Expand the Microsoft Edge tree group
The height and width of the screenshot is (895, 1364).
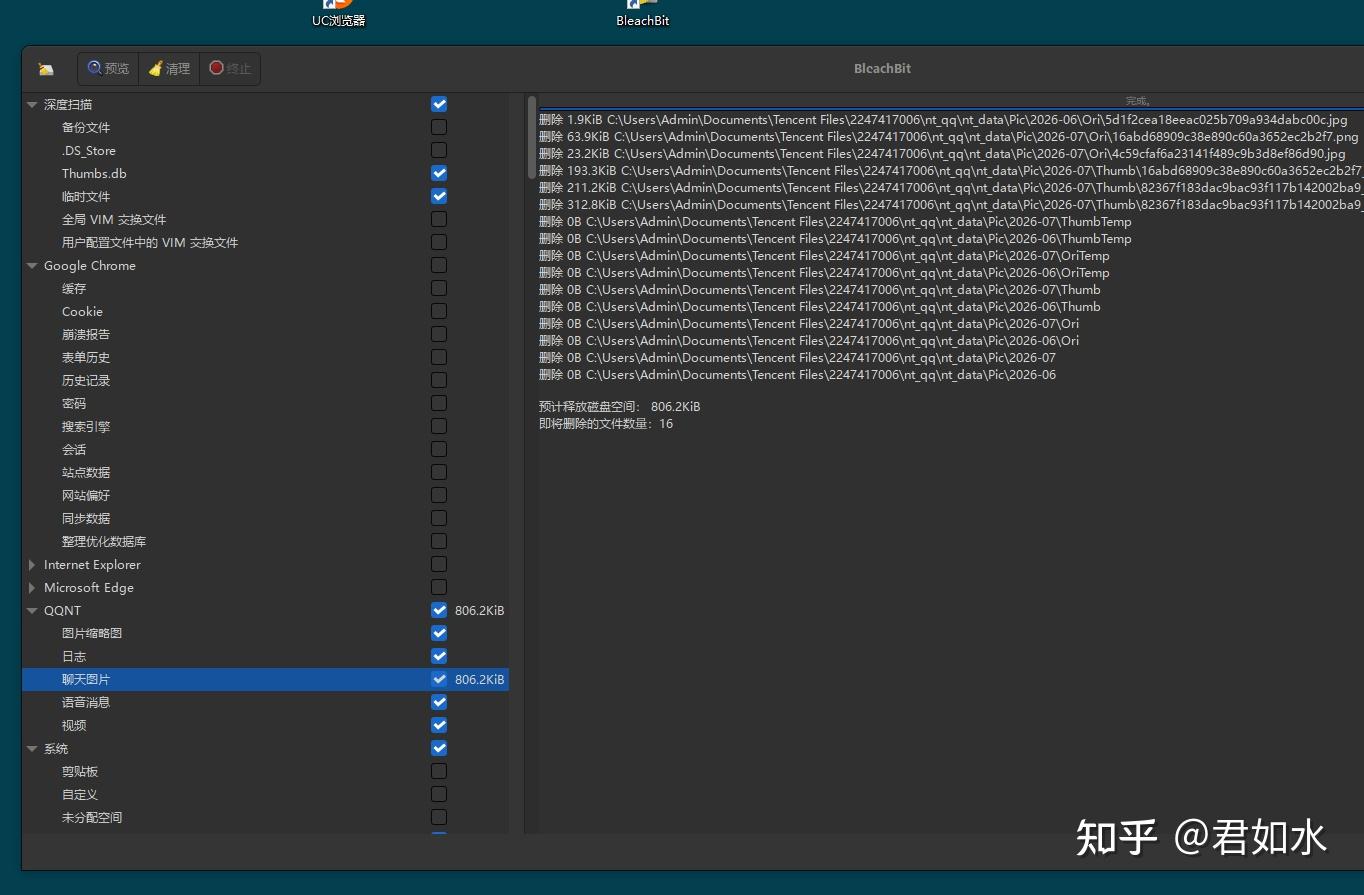click(32, 588)
